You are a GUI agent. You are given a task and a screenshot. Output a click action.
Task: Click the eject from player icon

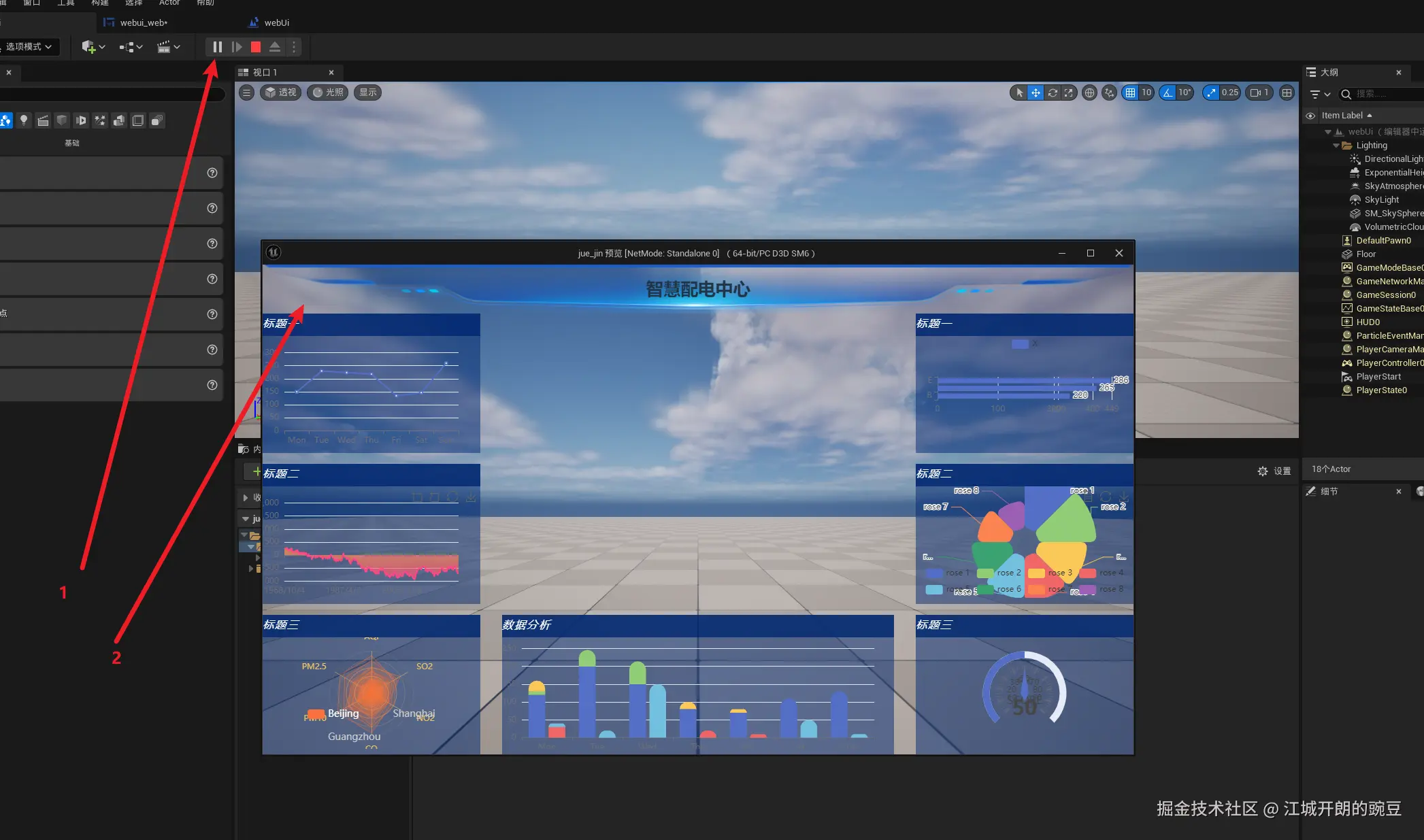click(x=275, y=47)
